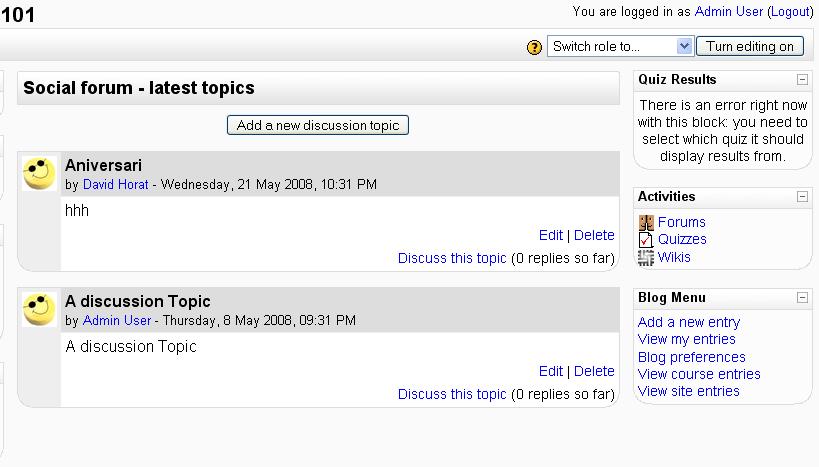Viewport: 819px width, 467px height.
Task: Collapse the Quiz Results block
Action: click(802, 79)
